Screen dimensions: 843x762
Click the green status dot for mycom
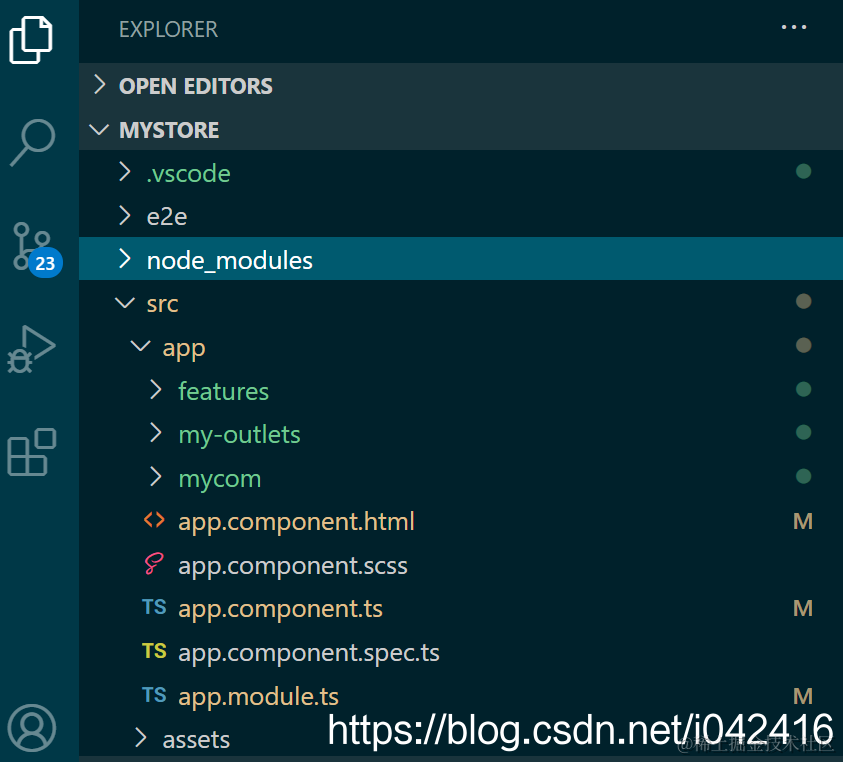(803, 476)
